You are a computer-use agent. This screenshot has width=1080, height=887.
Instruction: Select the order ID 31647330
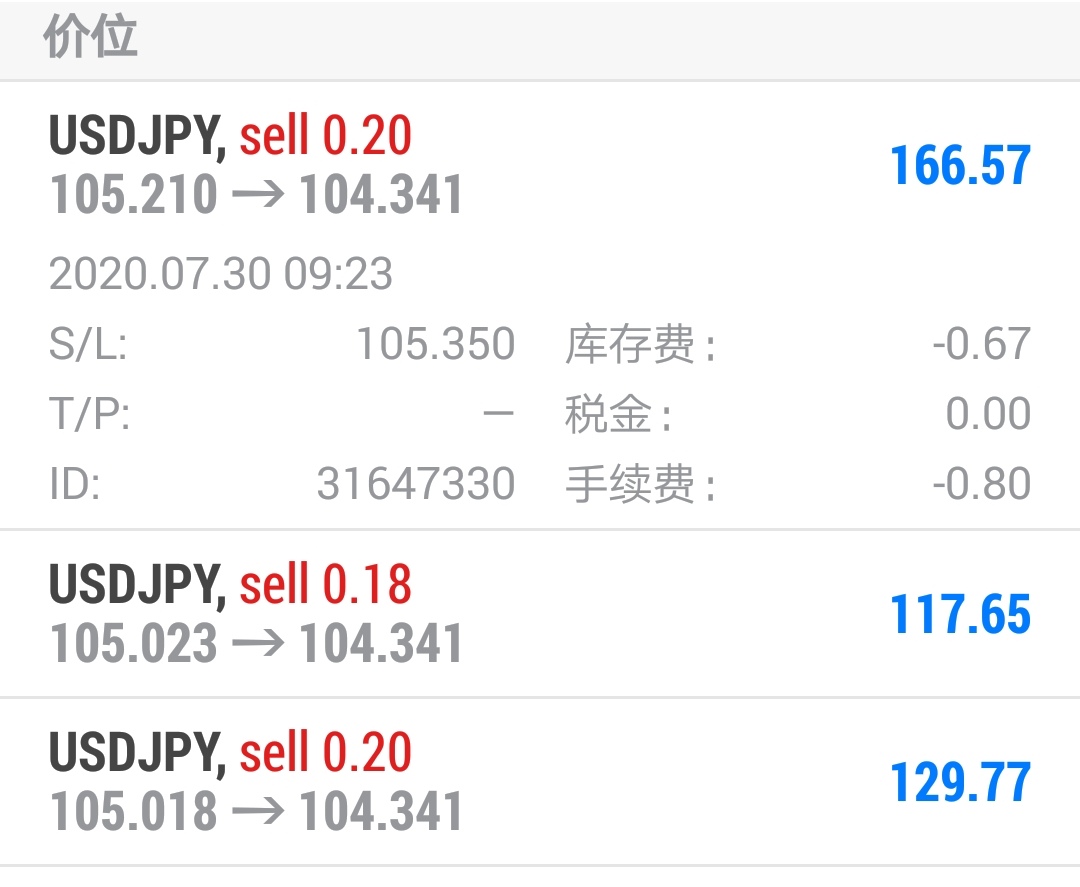(x=416, y=484)
